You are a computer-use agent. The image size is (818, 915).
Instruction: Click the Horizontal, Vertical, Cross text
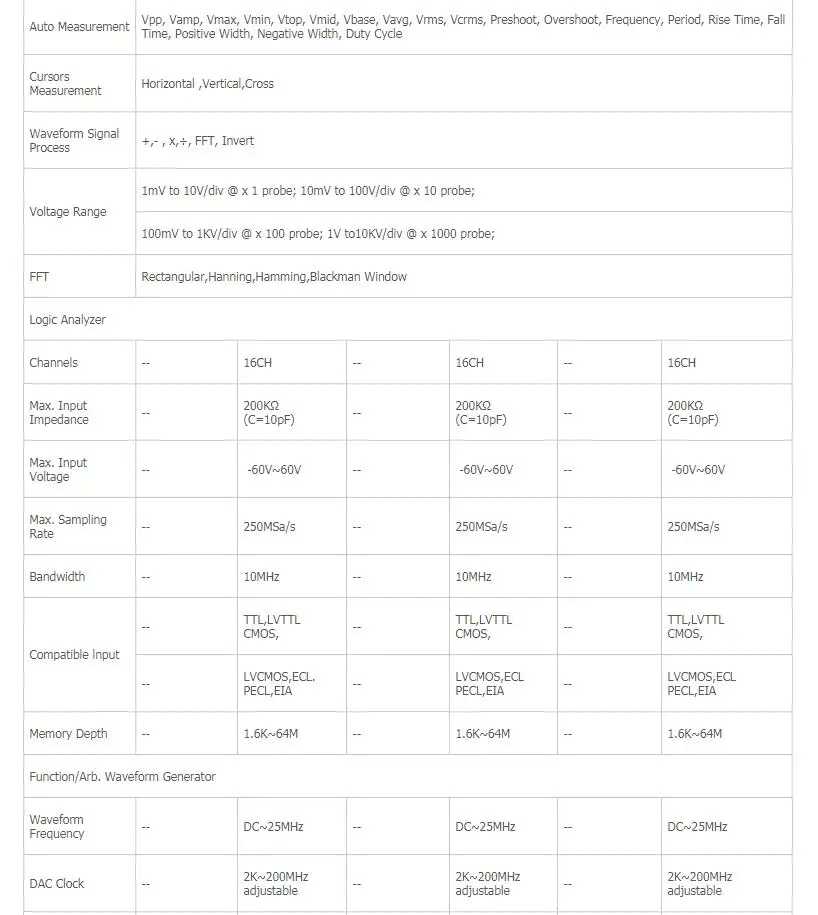click(x=207, y=83)
